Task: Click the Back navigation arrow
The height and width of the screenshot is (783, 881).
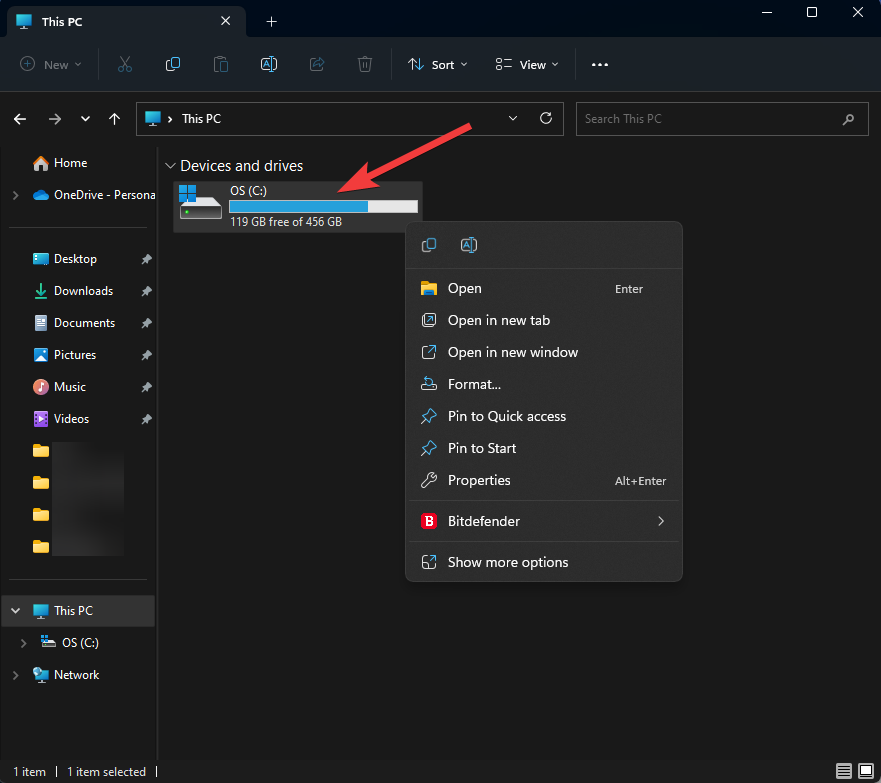Action: tap(20, 119)
